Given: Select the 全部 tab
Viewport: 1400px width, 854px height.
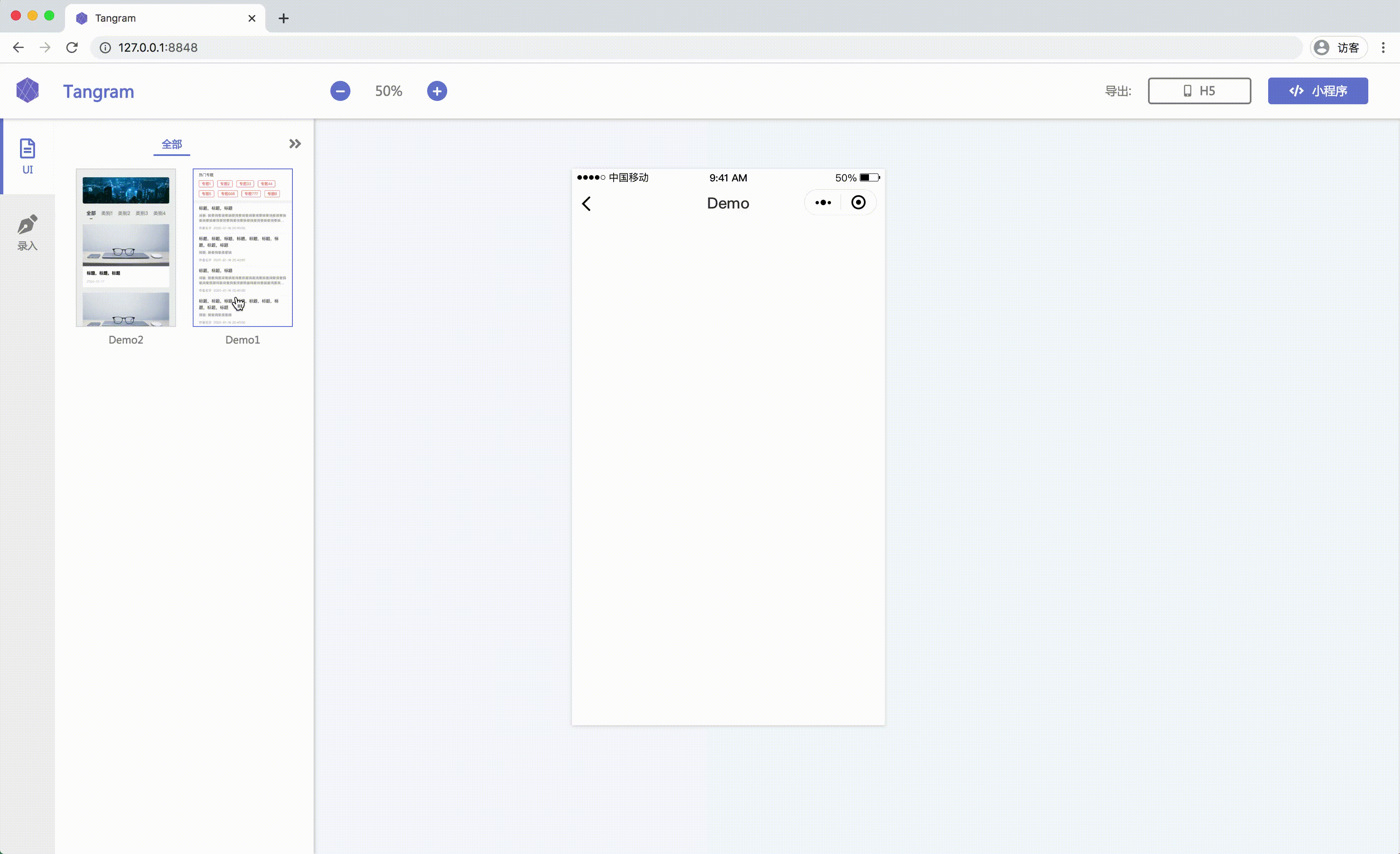Looking at the screenshot, I should click(x=171, y=144).
